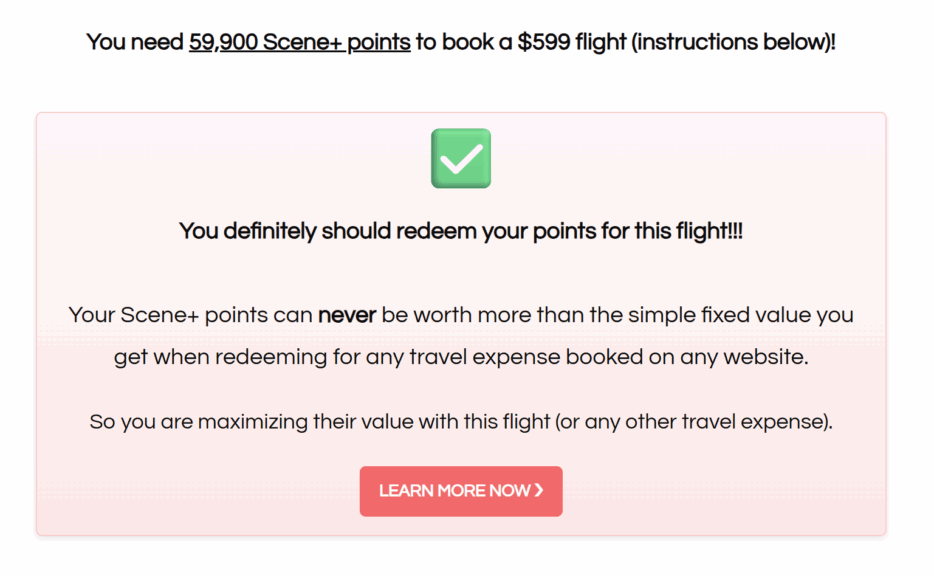Click the '(instructions below)!' text
This screenshot has width=934, height=575.
pyautogui.click(x=733, y=42)
